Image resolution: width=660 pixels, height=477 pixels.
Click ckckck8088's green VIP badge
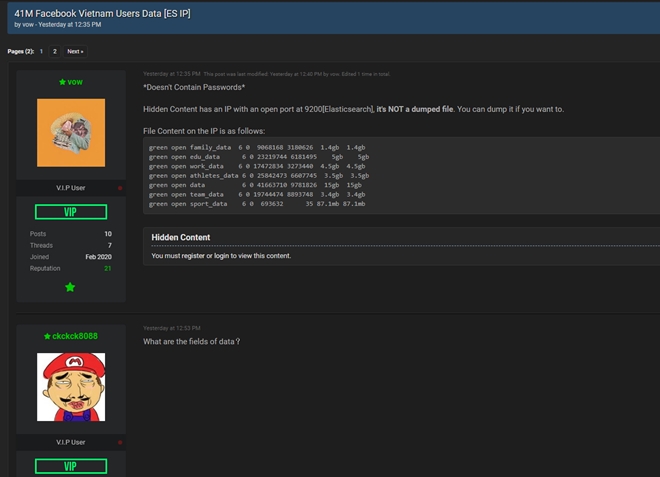click(71, 466)
